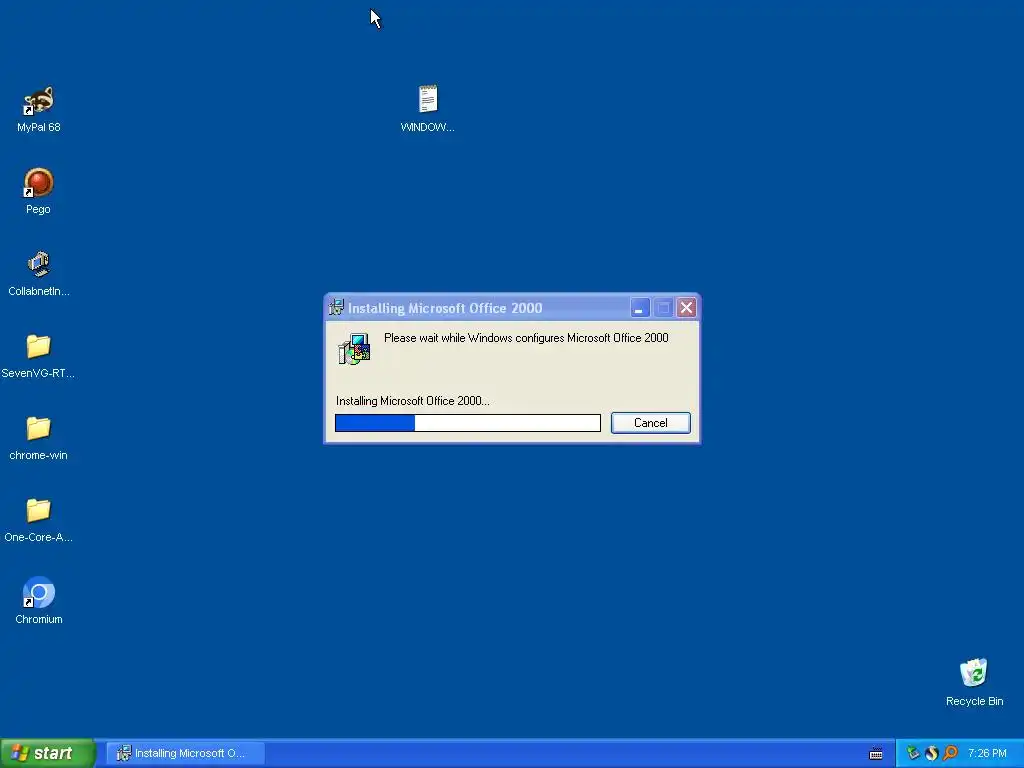This screenshot has width=1024, height=768.
Task: Minimize the Installing Microsoft Office 2000 dialog
Action: [x=640, y=308]
